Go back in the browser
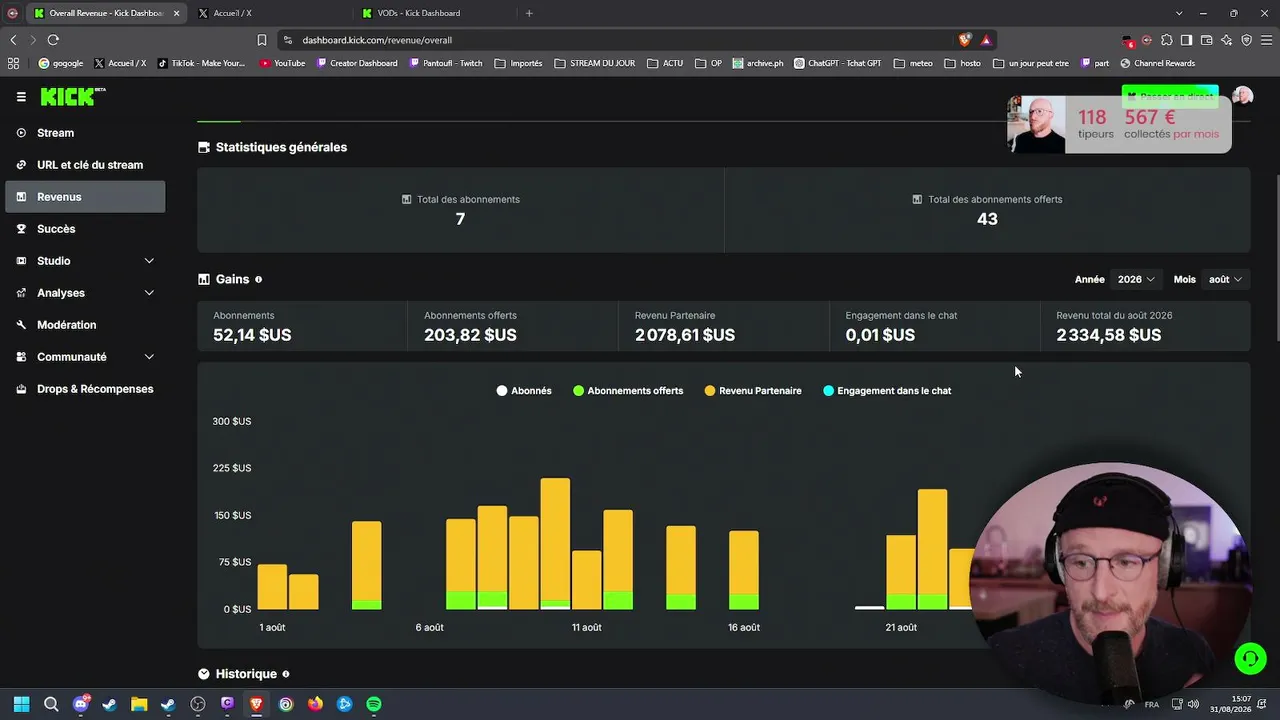 [13, 40]
